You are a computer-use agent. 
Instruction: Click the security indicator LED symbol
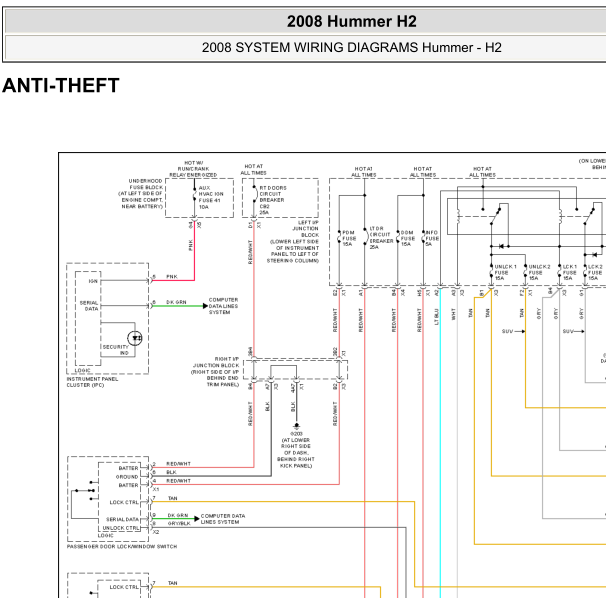(135, 338)
